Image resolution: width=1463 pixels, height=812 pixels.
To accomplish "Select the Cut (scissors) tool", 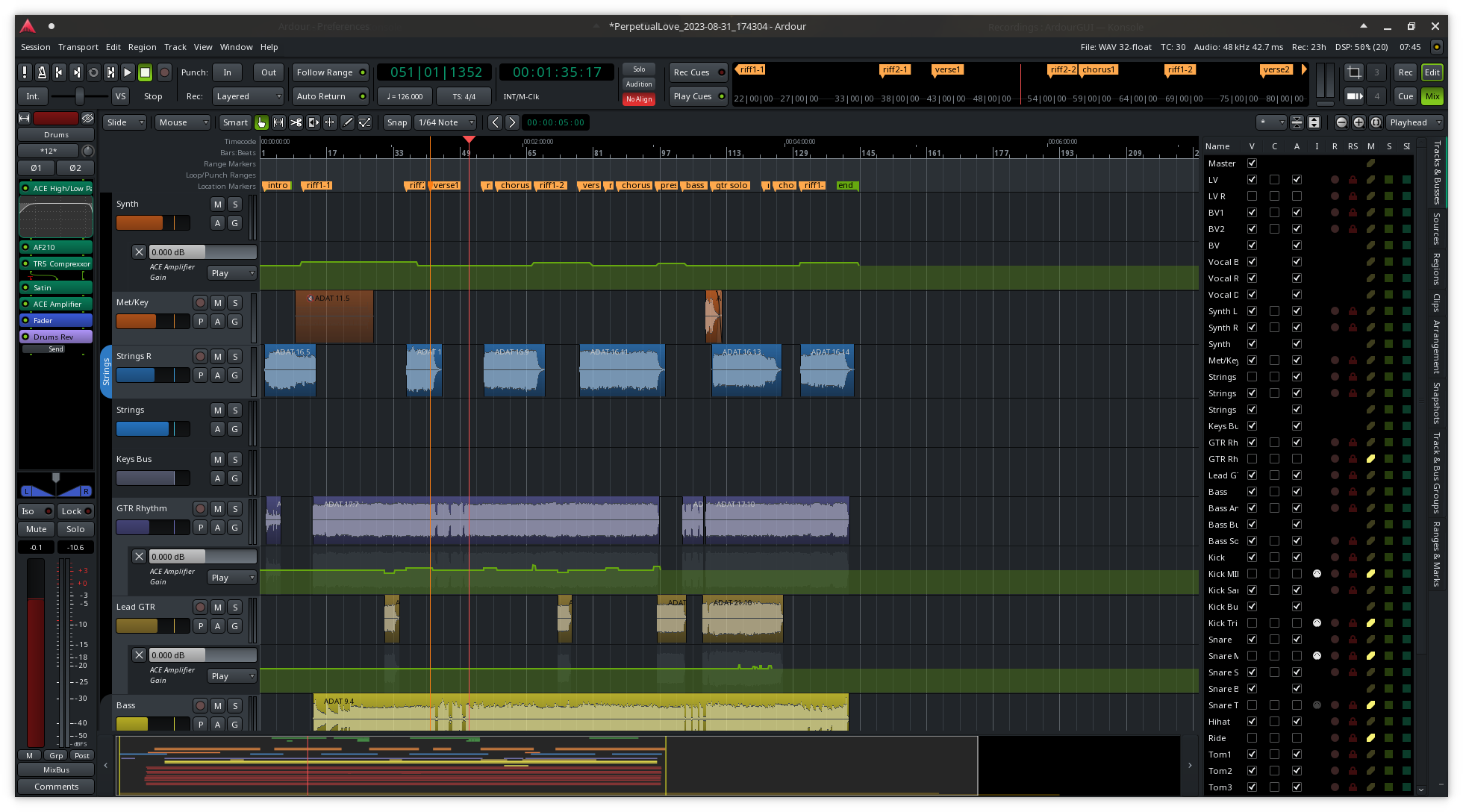I will pyautogui.click(x=296, y=122).
